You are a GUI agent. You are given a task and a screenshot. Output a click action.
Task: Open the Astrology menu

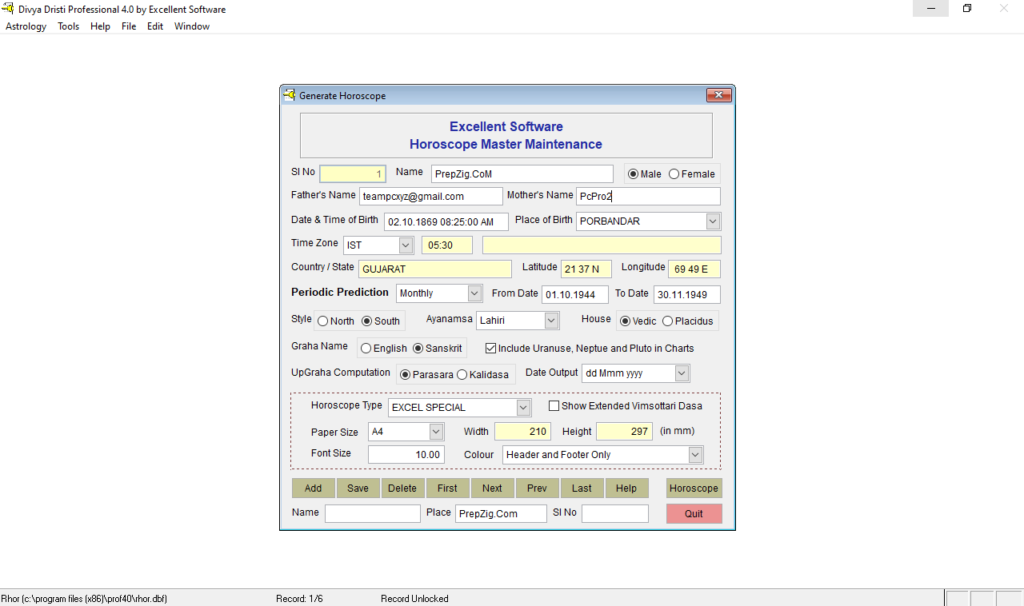click(26, 26)
